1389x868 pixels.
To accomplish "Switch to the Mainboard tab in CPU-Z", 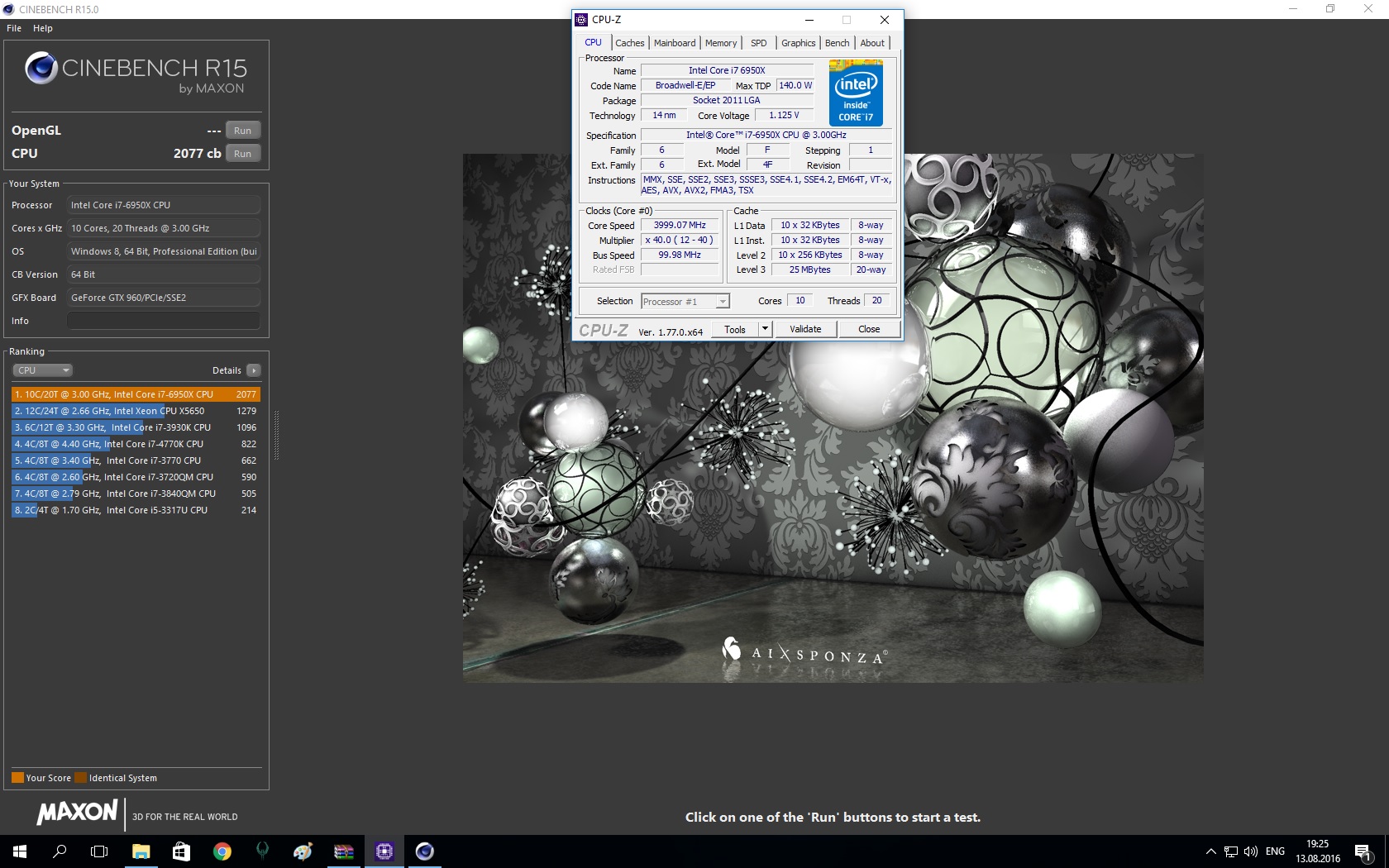I will (675, 43).
